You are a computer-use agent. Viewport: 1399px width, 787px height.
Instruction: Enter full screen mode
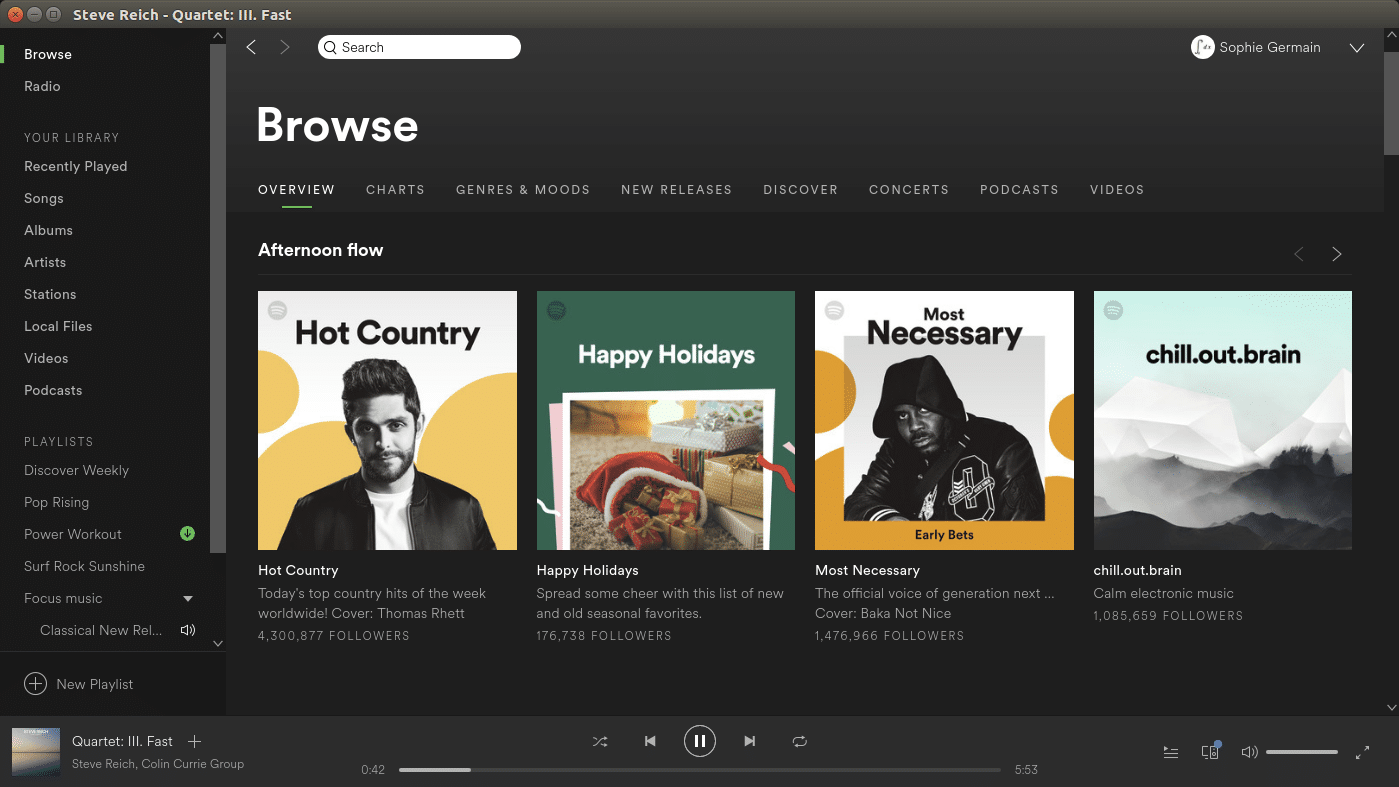click(x=1362, y=752)
